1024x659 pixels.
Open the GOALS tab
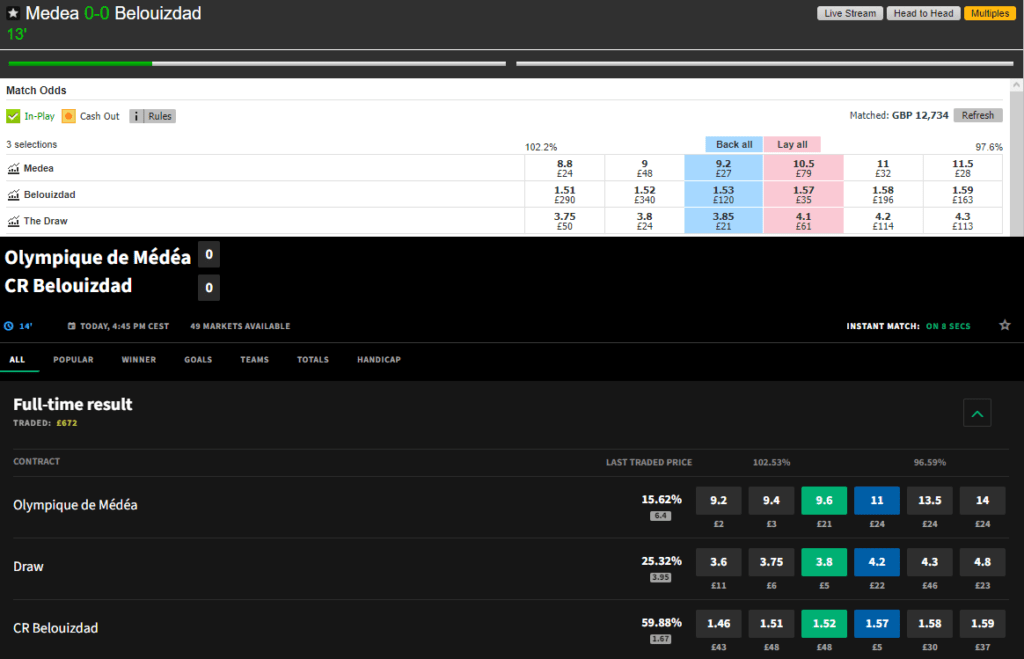[x=198, y=360]
